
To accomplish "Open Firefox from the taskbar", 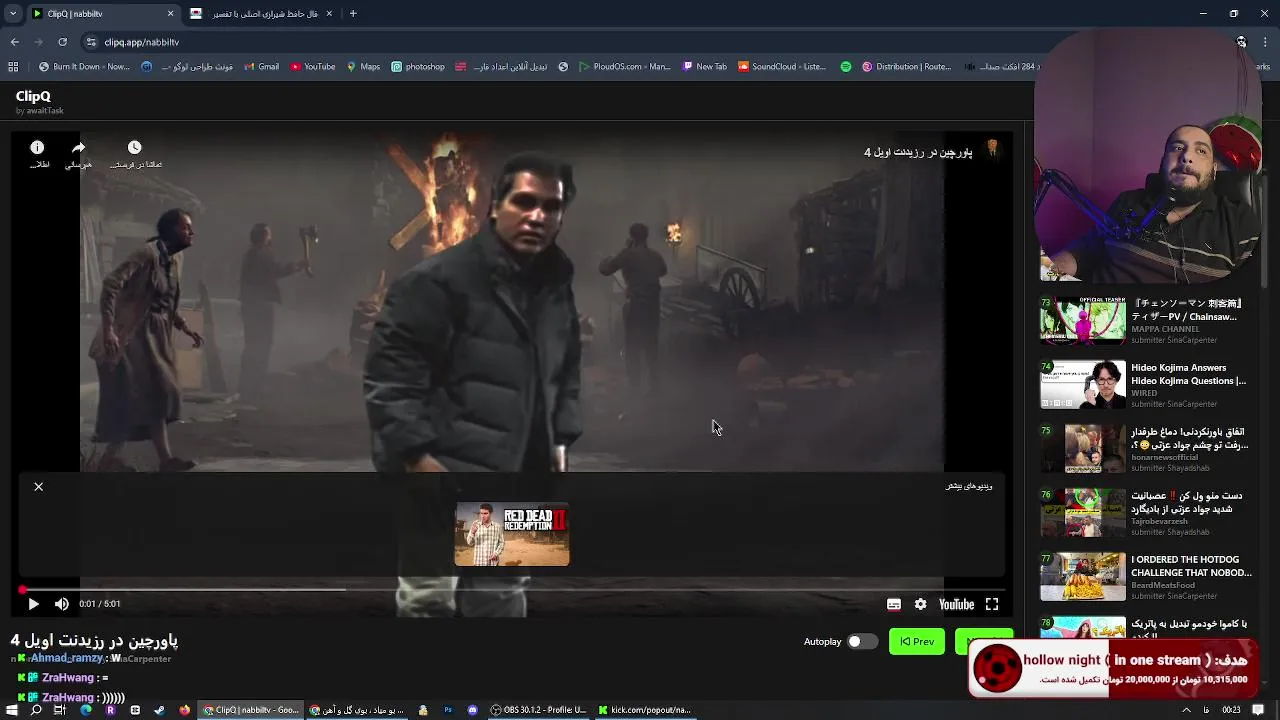I will coord(184,710).
